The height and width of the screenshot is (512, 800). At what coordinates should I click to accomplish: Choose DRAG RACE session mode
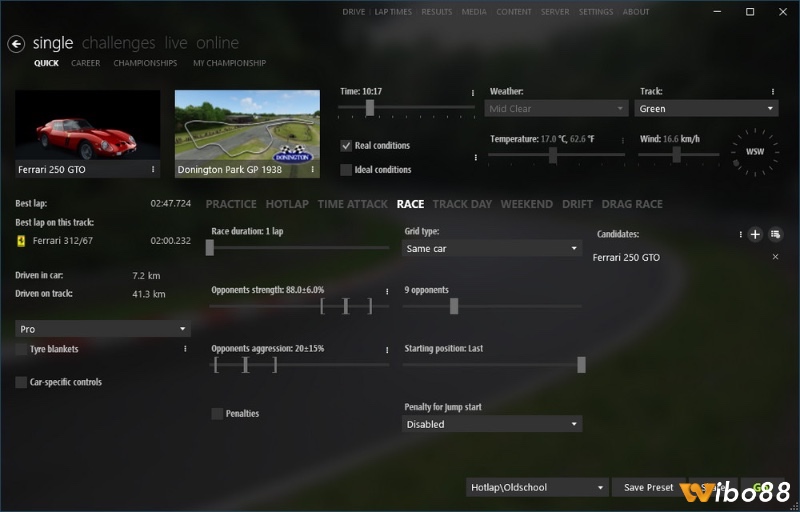[632, 204]
